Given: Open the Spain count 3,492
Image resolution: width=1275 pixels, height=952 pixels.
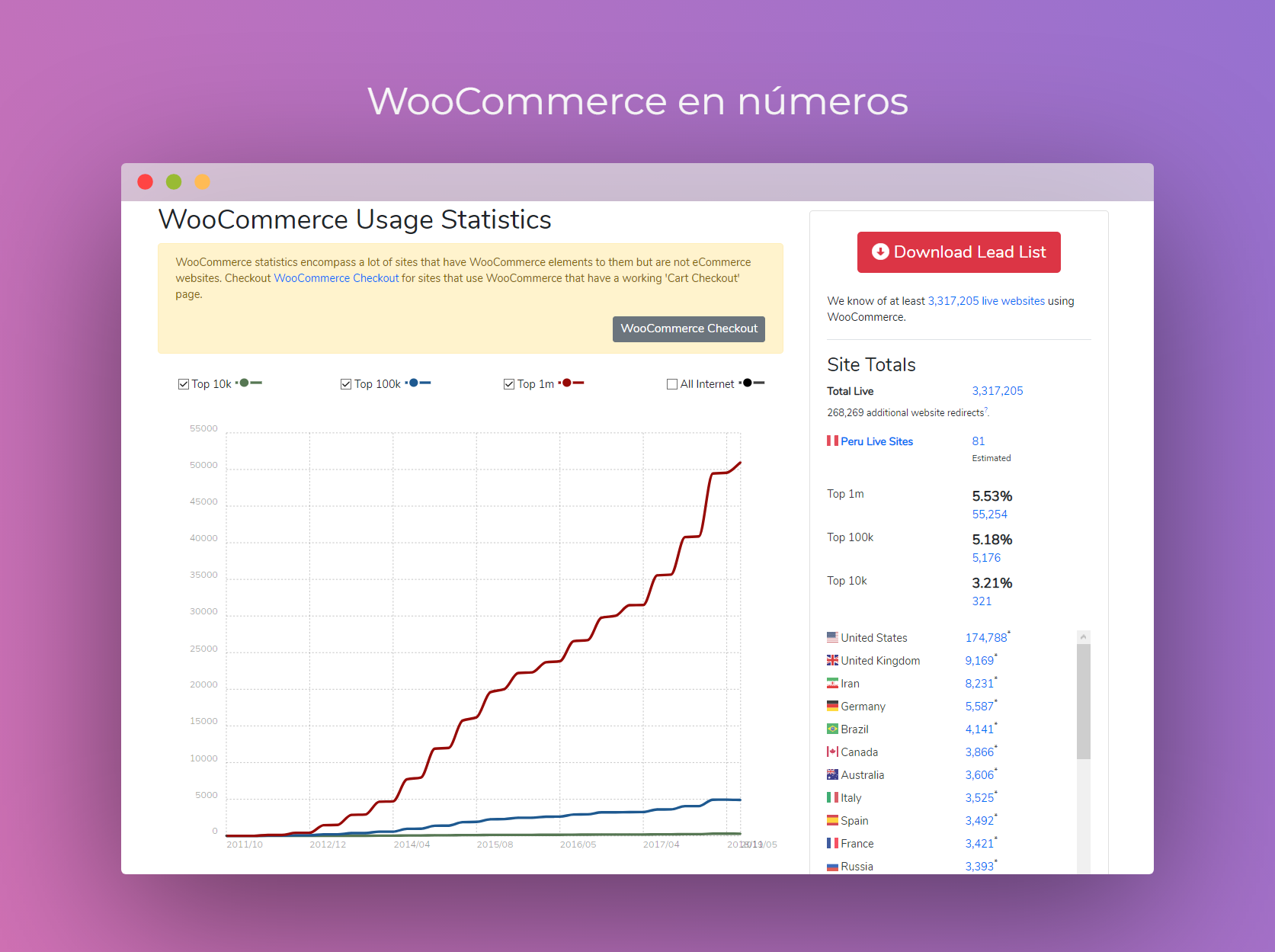Looking at the screenshot, I should click(x=979, y=821).
